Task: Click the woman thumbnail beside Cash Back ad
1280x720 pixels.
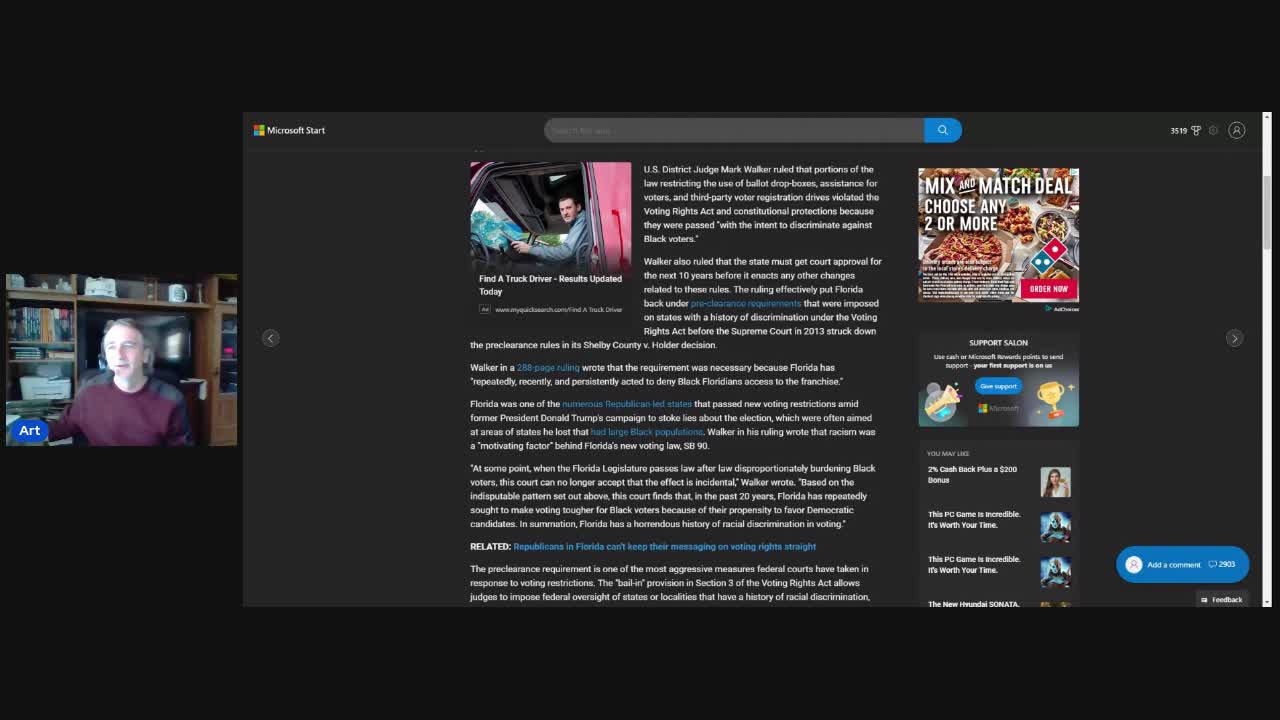Action: 1055,482
